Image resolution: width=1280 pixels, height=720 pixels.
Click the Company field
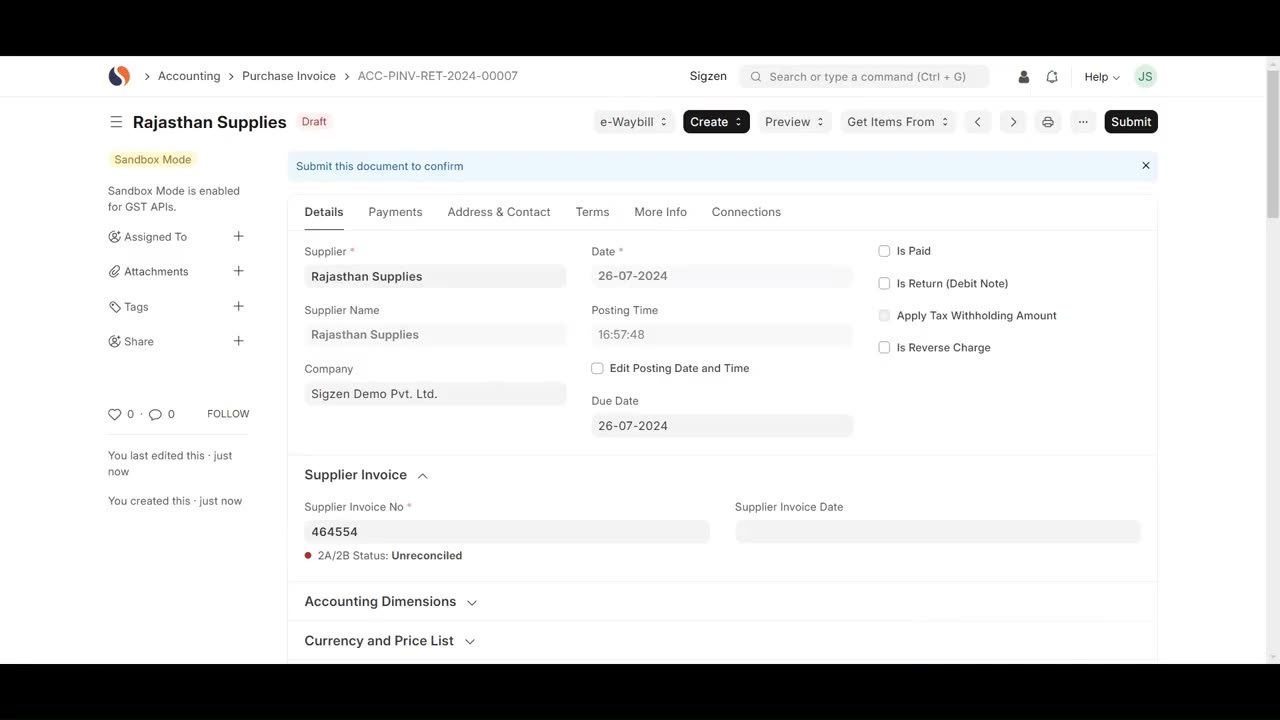click(435, 394)
